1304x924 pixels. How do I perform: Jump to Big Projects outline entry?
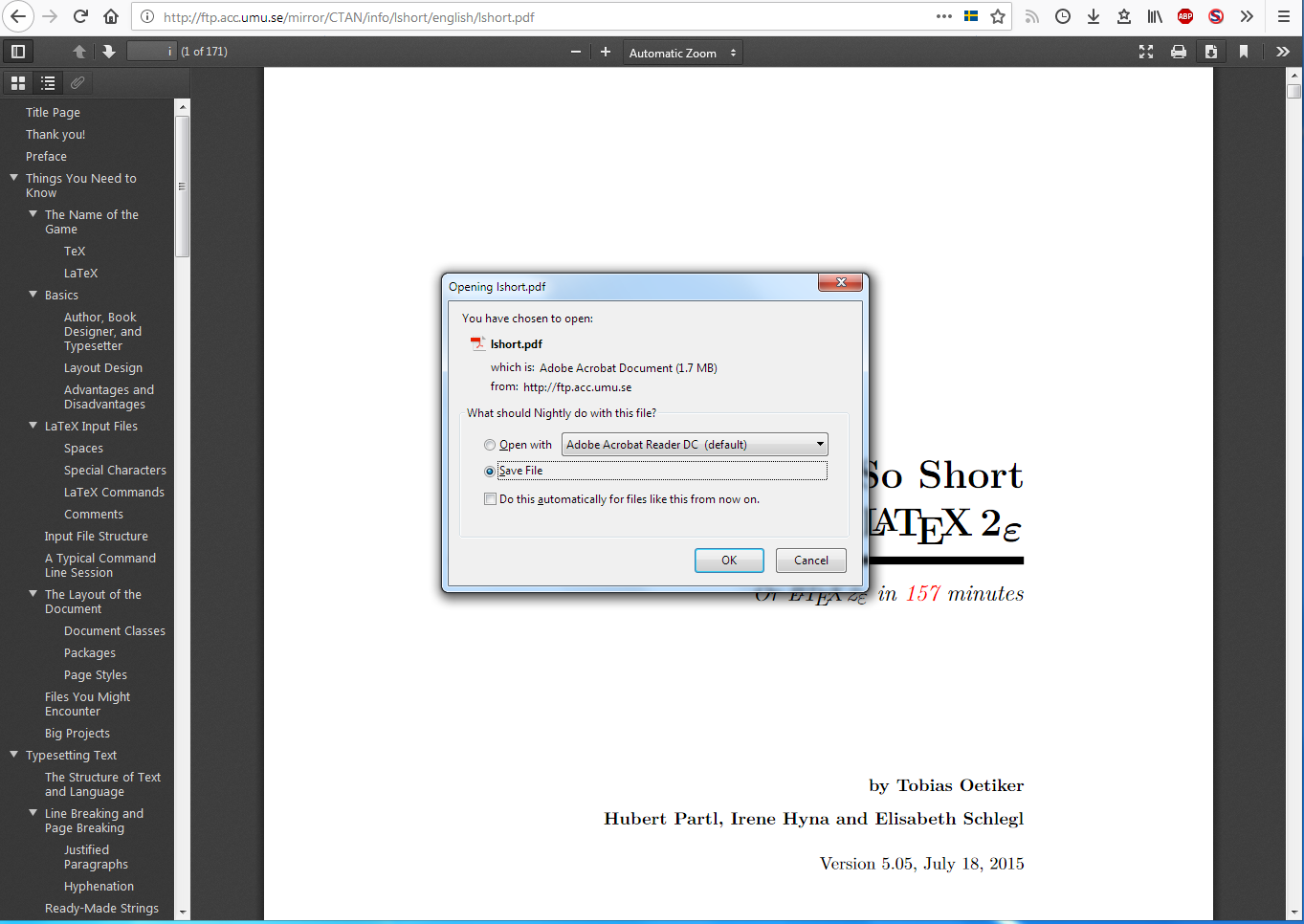pos(77,734)
